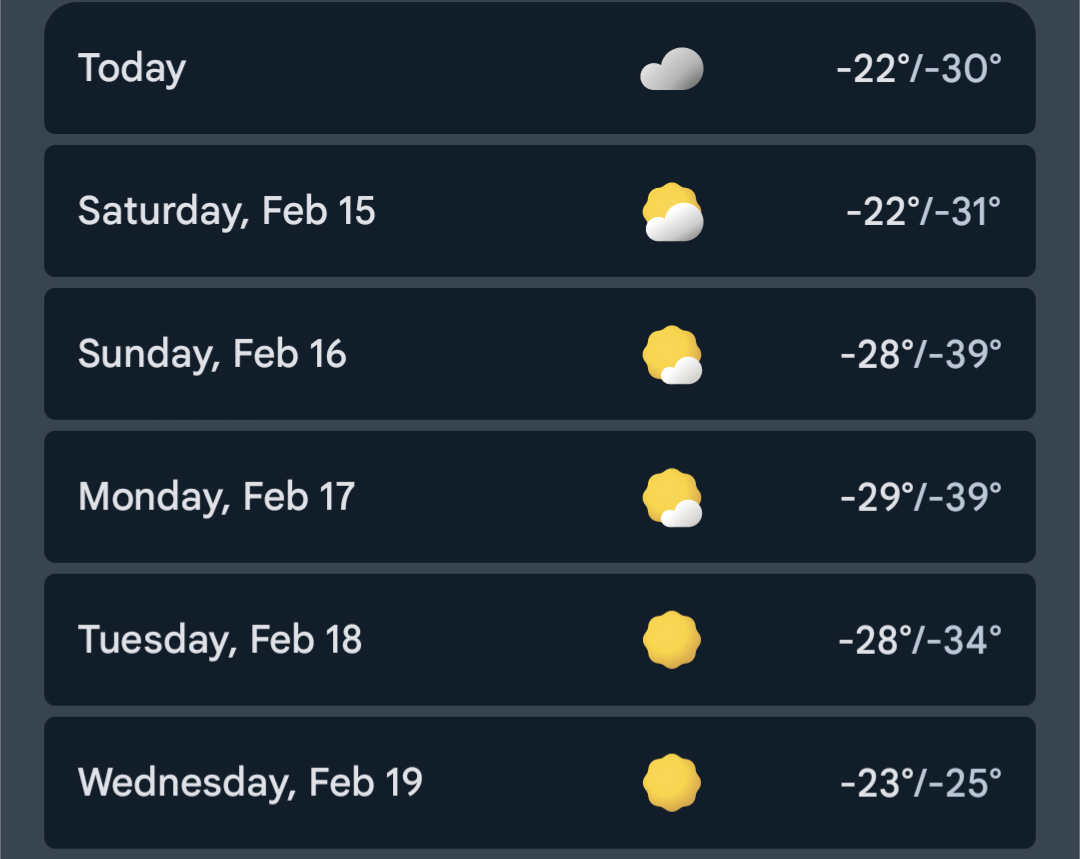Image resolution: width=1080 pixels, height=859 pixels.
Task: Expand the Today forecast row
Action: 400,69
